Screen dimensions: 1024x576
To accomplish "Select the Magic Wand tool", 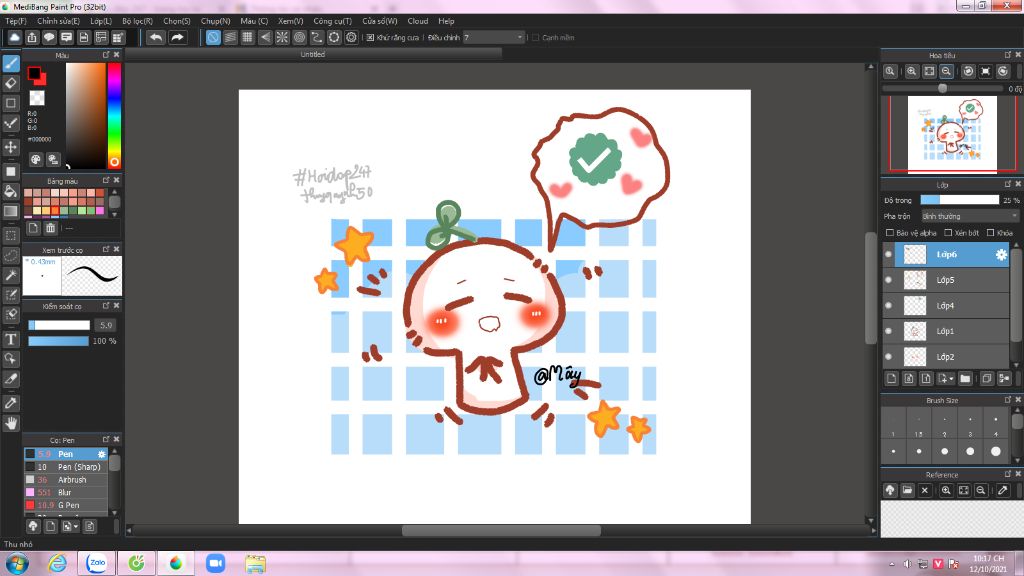I will tap(11, 275).
